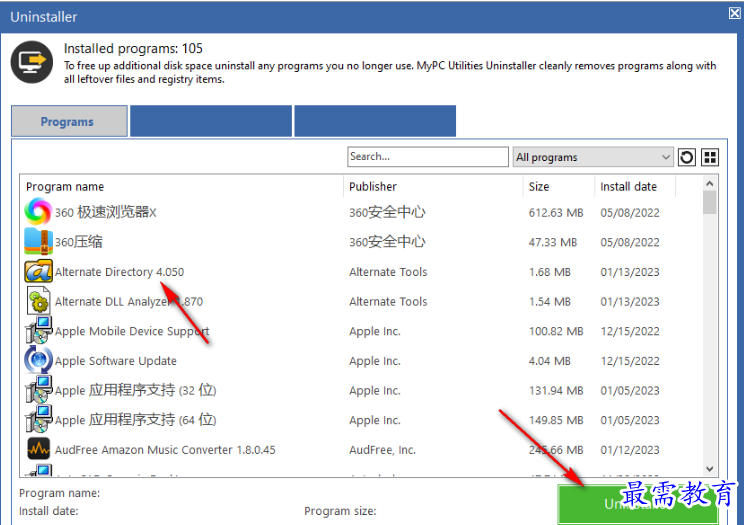744x525 pixels.
Task: Click publisher AudFree, Inc.
Action: (382, 450)
